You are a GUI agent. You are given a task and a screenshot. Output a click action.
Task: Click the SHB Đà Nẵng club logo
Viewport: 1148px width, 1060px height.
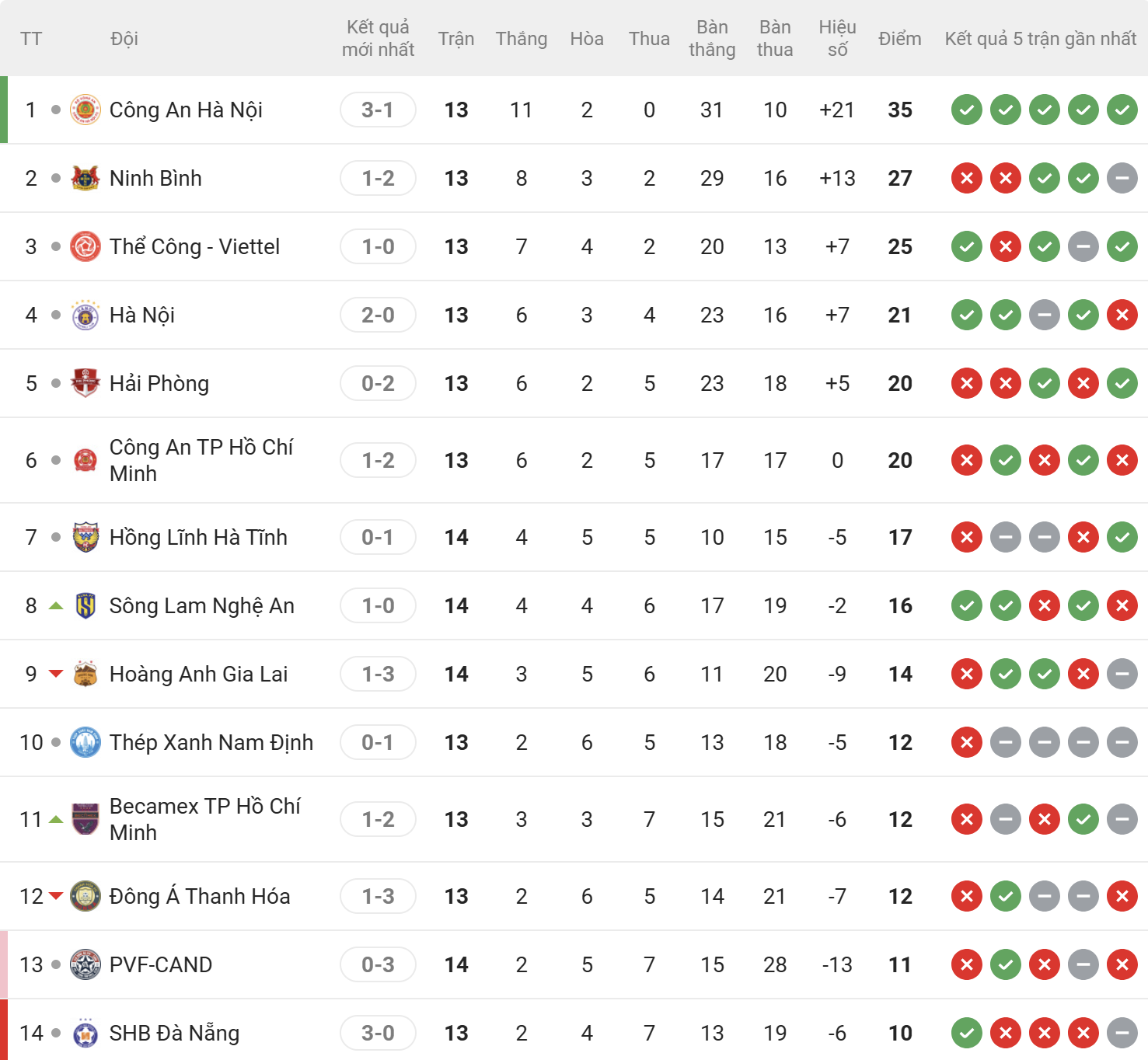(x=85, y=1034)
